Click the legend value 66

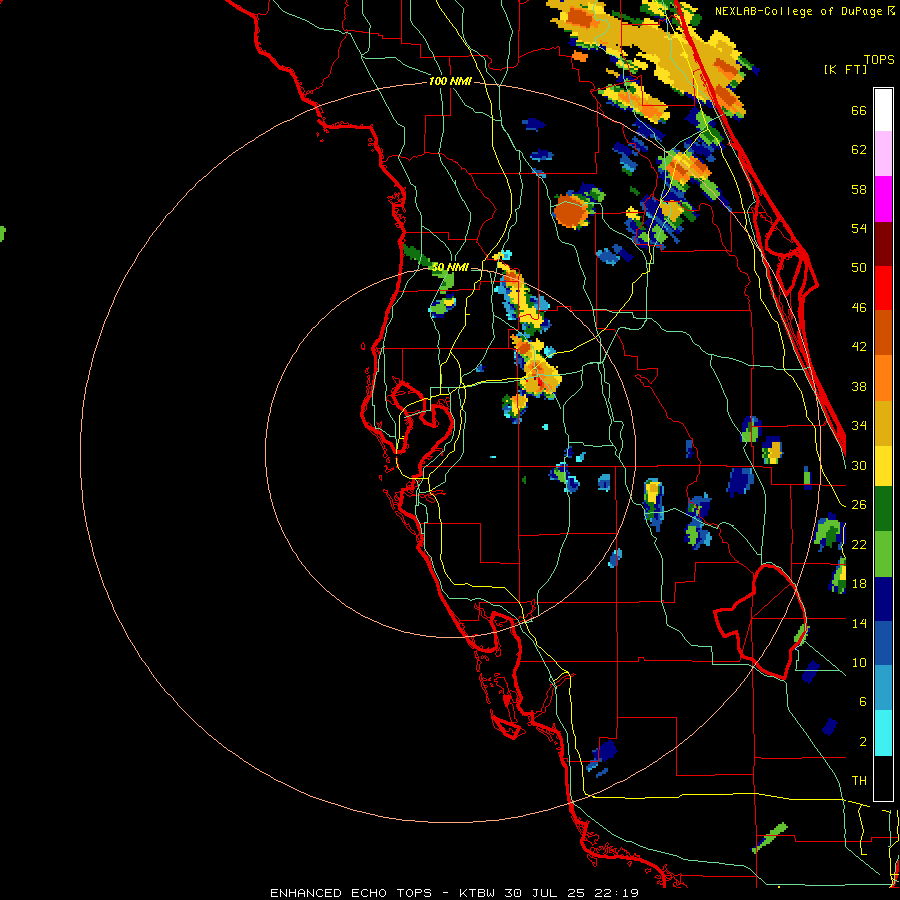(x=859, y=111)
